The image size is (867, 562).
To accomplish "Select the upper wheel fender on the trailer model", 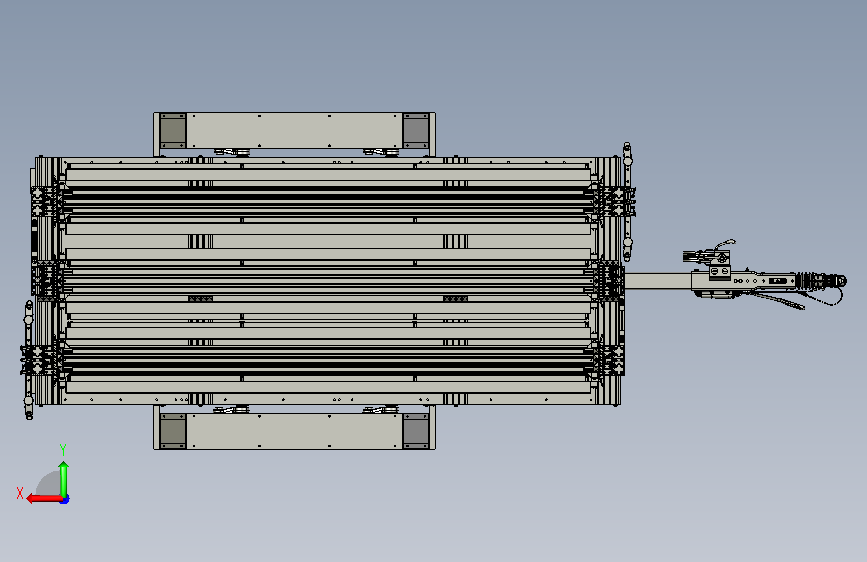I will tap(294, 131).
